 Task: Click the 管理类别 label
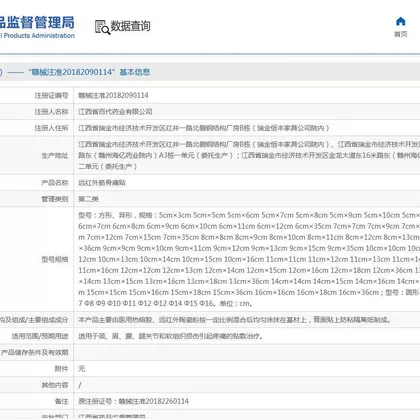pos(55,199)
